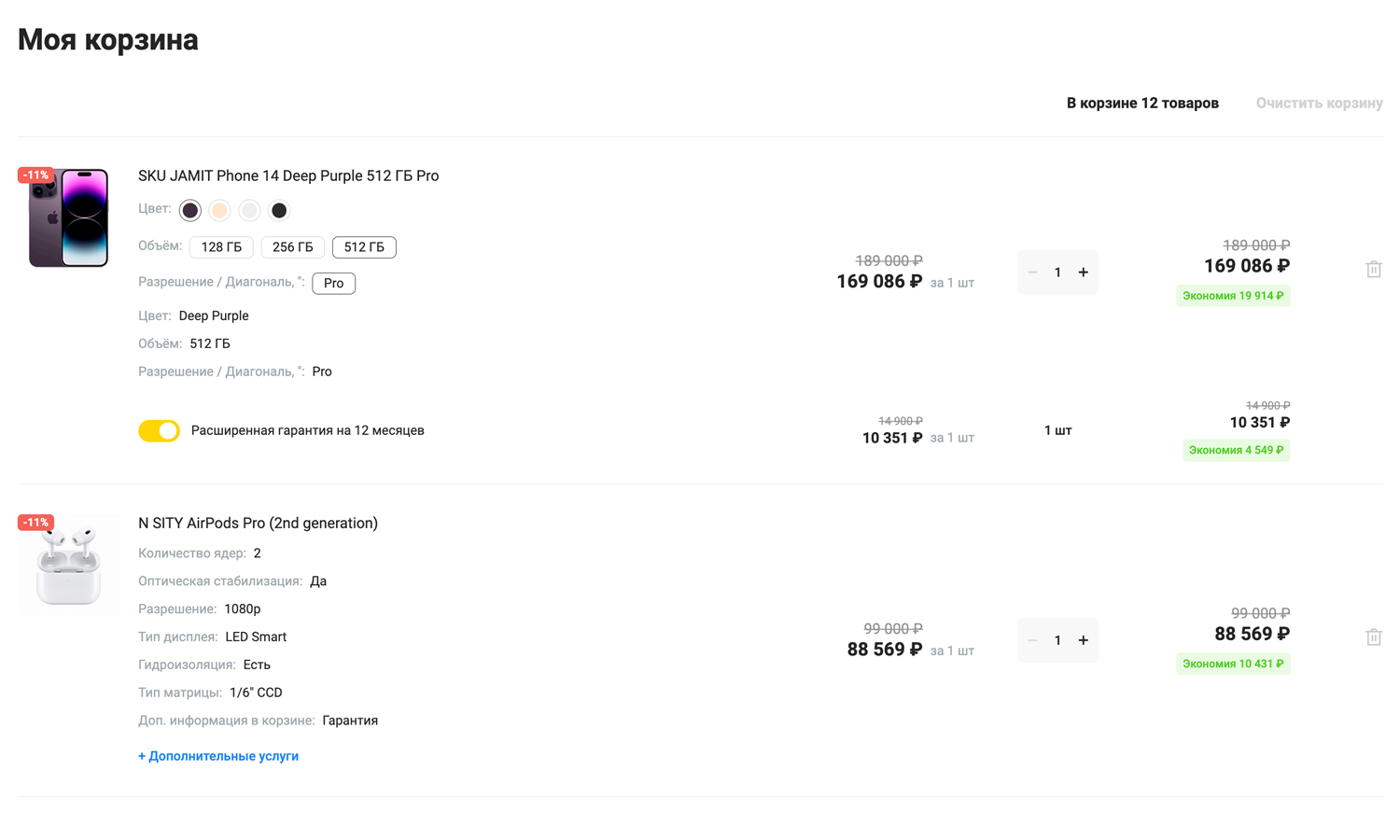Image resolution: width=1400 pixels, height=840 pixels.
Task: Toggle extended 12-month warranty switch
Action: click(x=159, y=430)
